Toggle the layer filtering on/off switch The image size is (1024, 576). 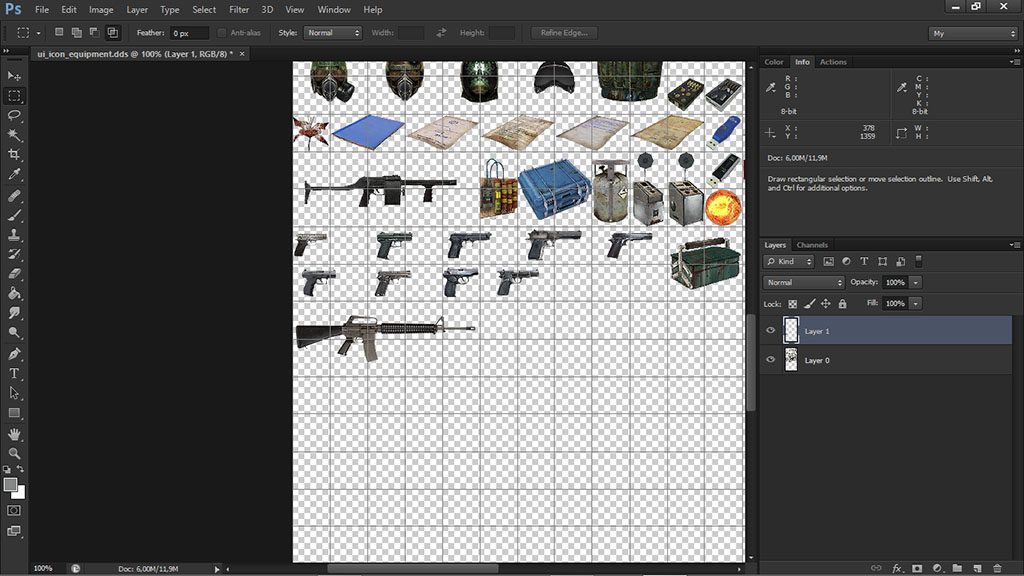pos(918,261)
